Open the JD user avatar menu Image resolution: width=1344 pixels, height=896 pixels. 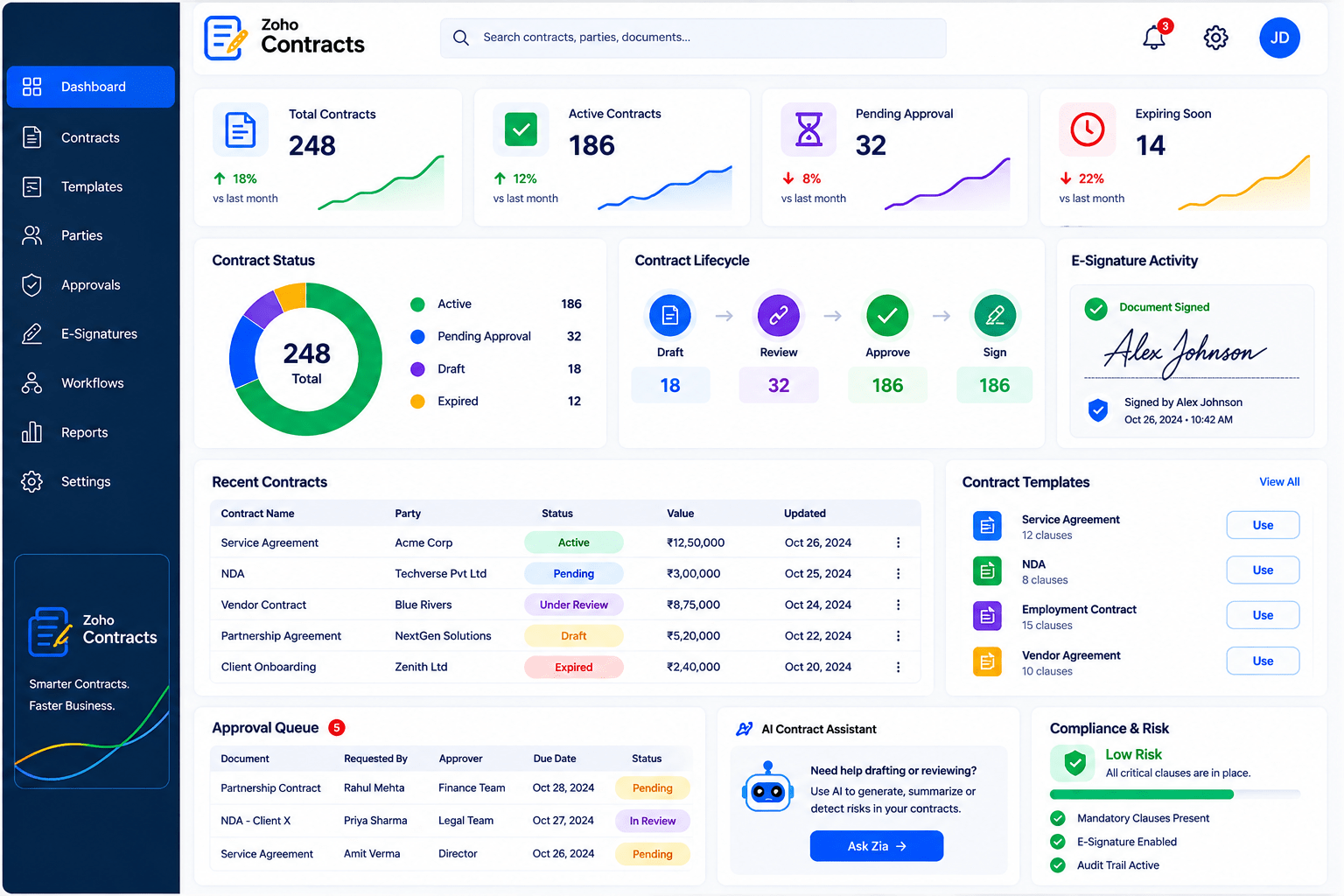pyautogui.click(x=1279, y=38)
